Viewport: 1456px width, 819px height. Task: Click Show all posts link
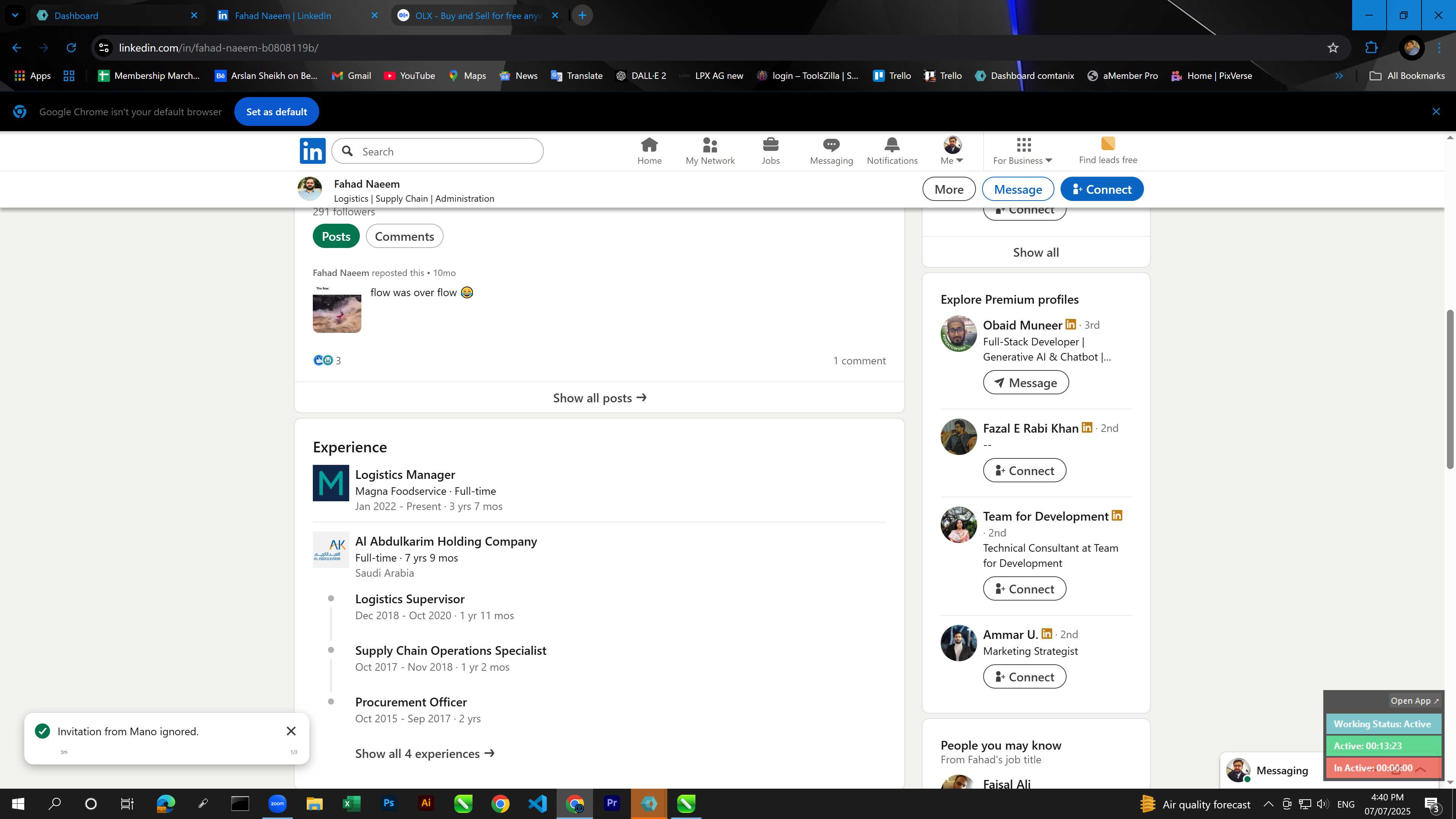[599, 398]
